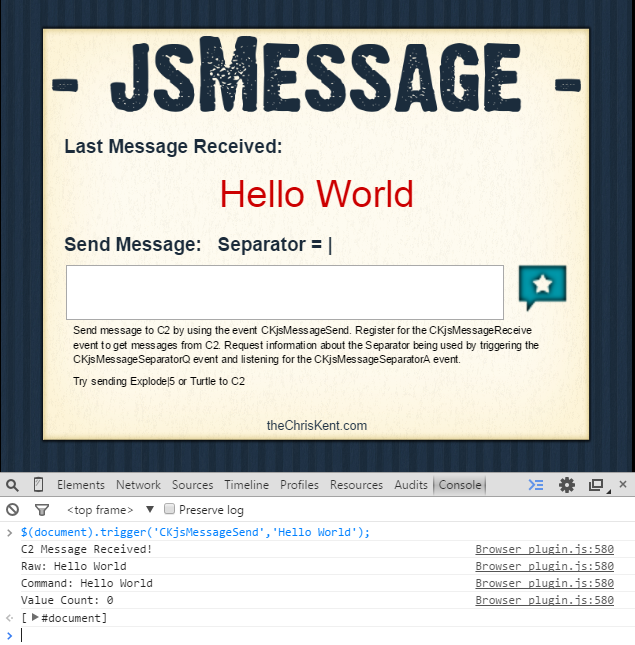The width and height of the screenshot is (635, 645).
Task: Open DevTools search magnifier icon
Action: coord(12,485)
